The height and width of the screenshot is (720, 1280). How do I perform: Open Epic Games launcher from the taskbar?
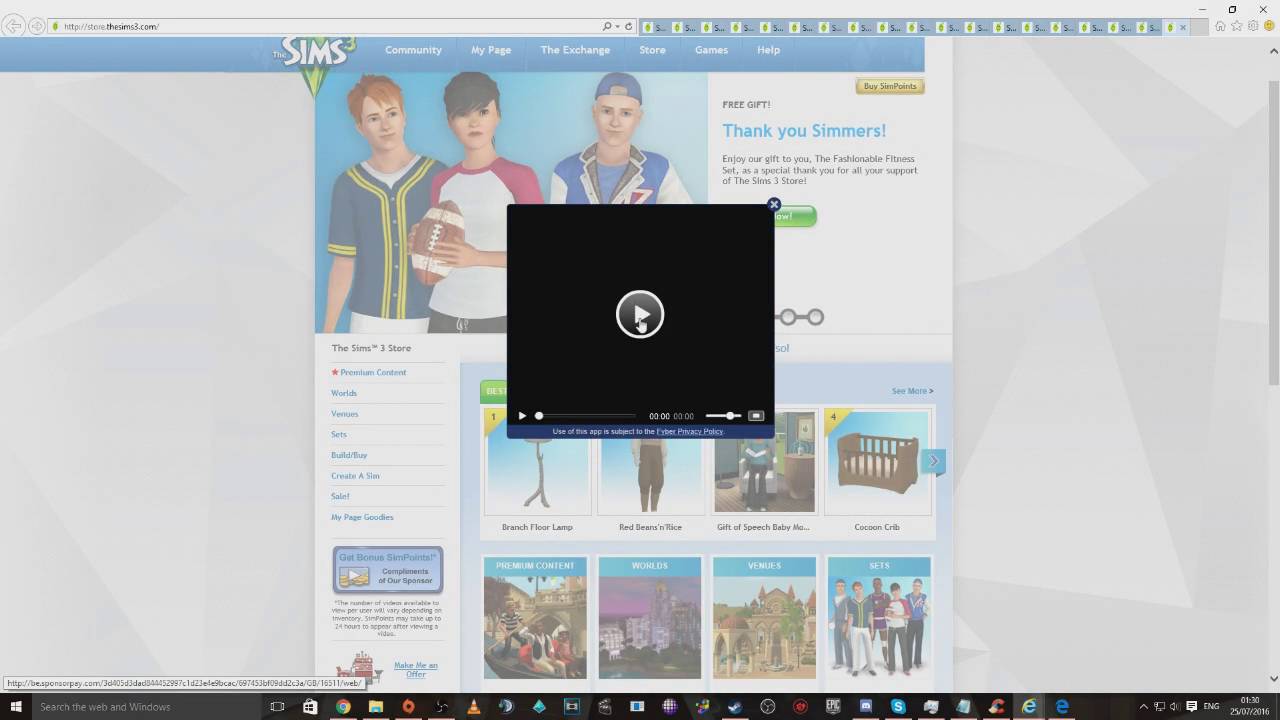(833, 707)
